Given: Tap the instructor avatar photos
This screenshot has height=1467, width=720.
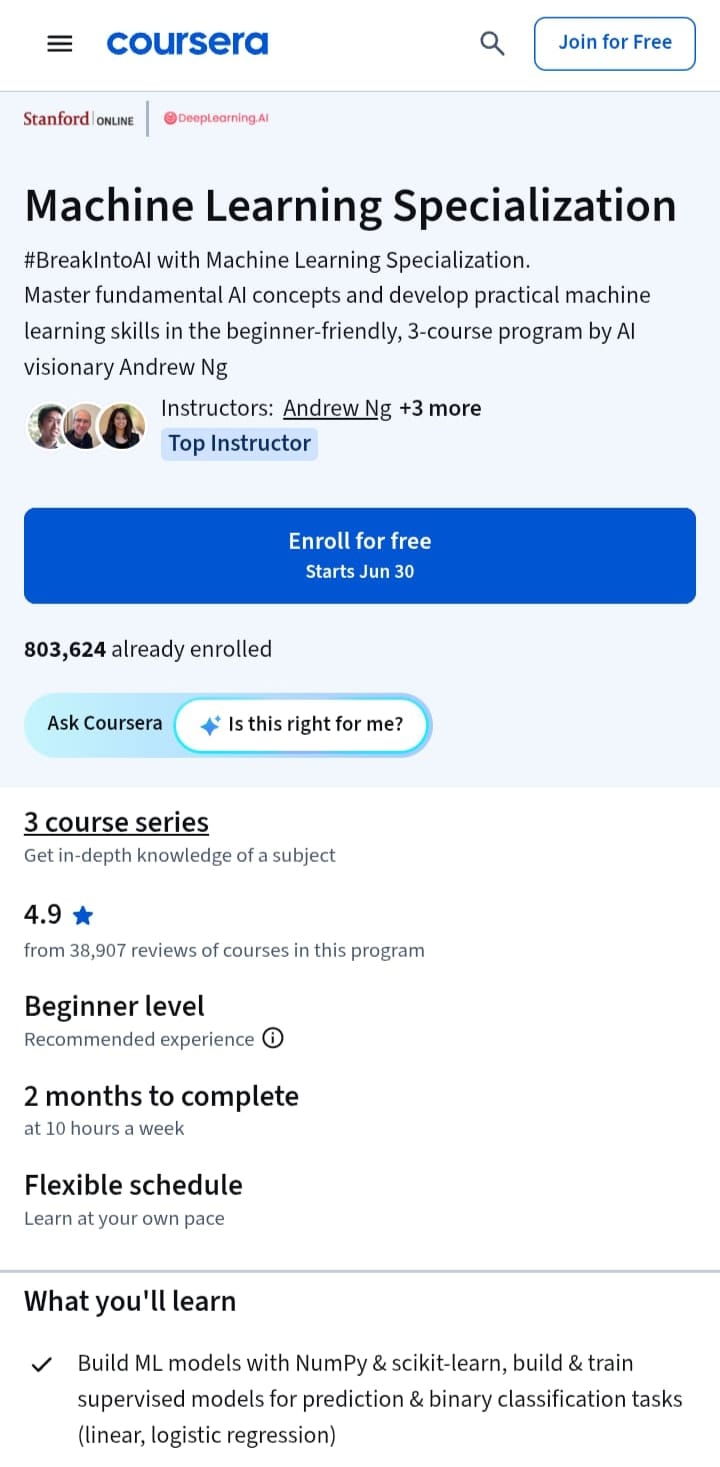Looking at the screenshot, I should [85, 427].
